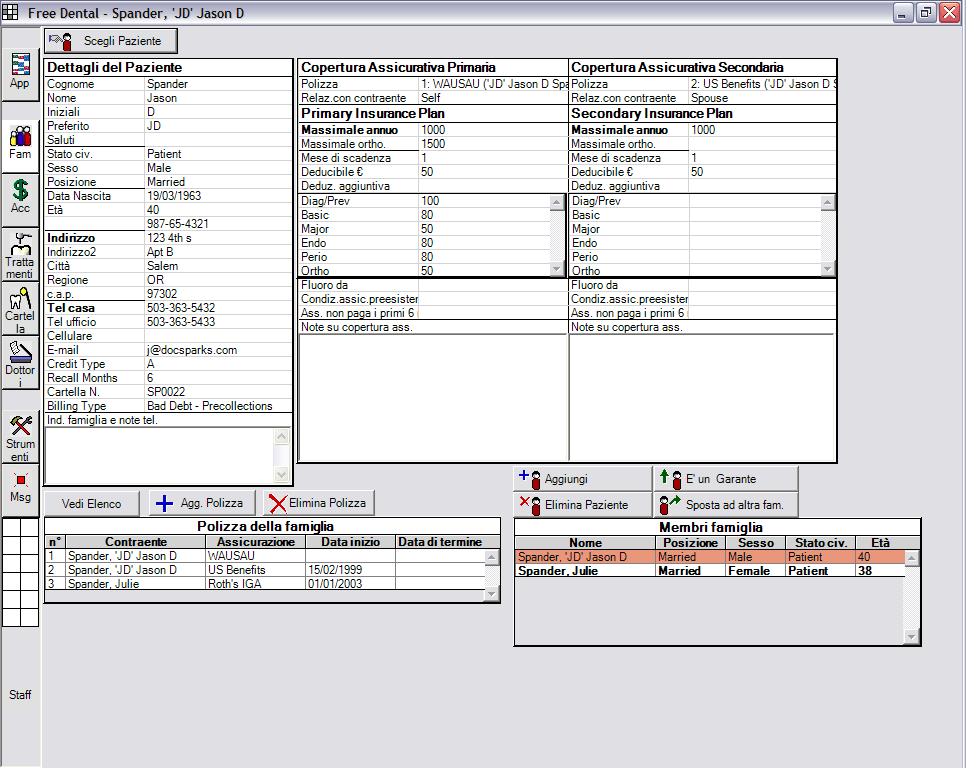Viewport: 966px width, 768px height.
Task: Open the App appointments module in sidebar
Action: click(x=20, y=75)
